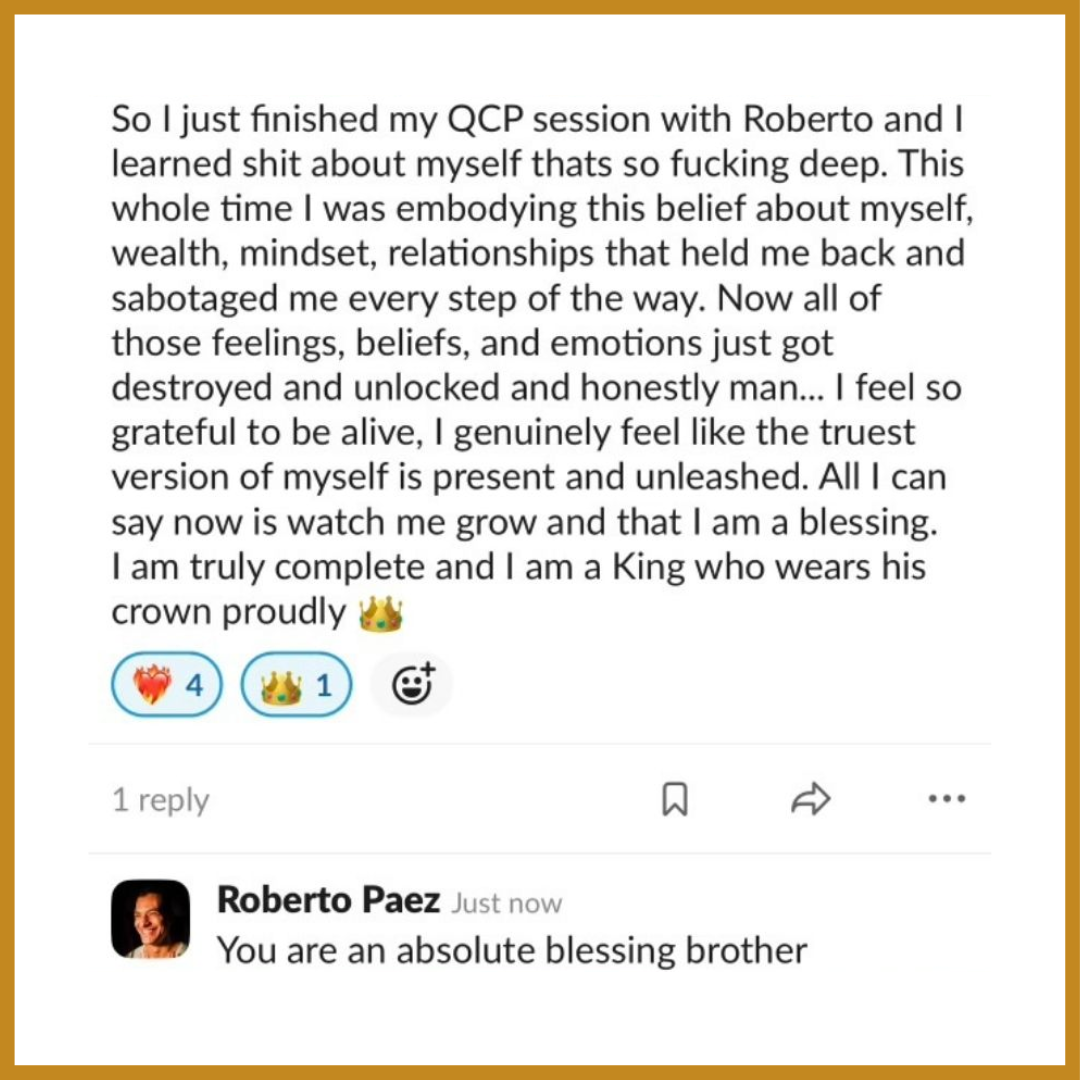This screenshot has height=1080, width=1080.
Task: Open the "1 reply" thread link
Action: pyautogui.click(x=161, y=800)
